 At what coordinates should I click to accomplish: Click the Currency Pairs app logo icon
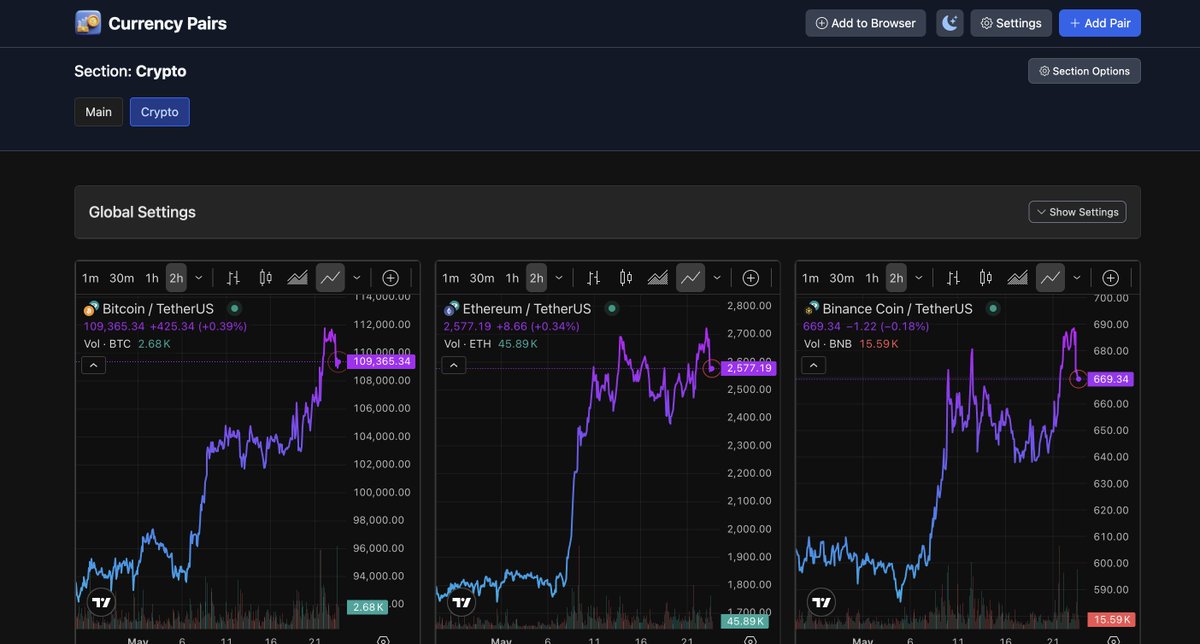(88, 23)
